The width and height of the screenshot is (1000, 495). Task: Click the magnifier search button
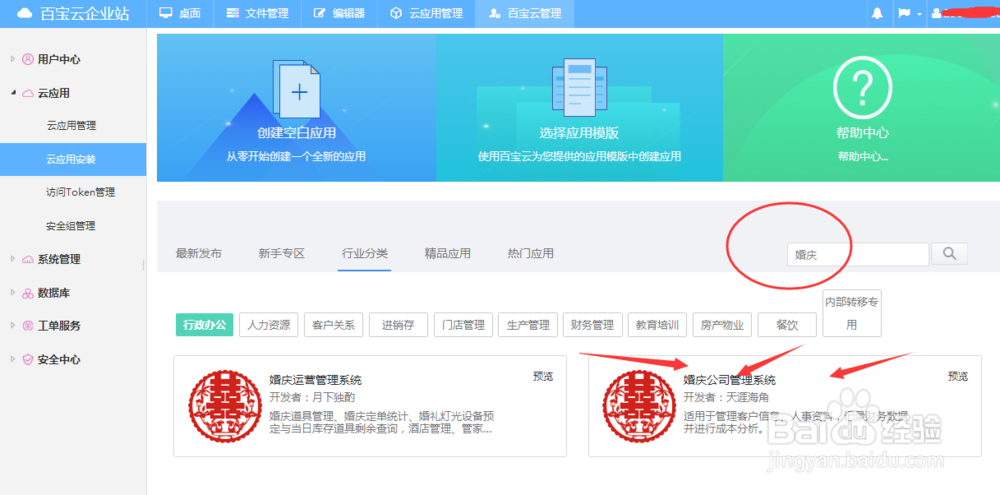[x=950, y=254]
